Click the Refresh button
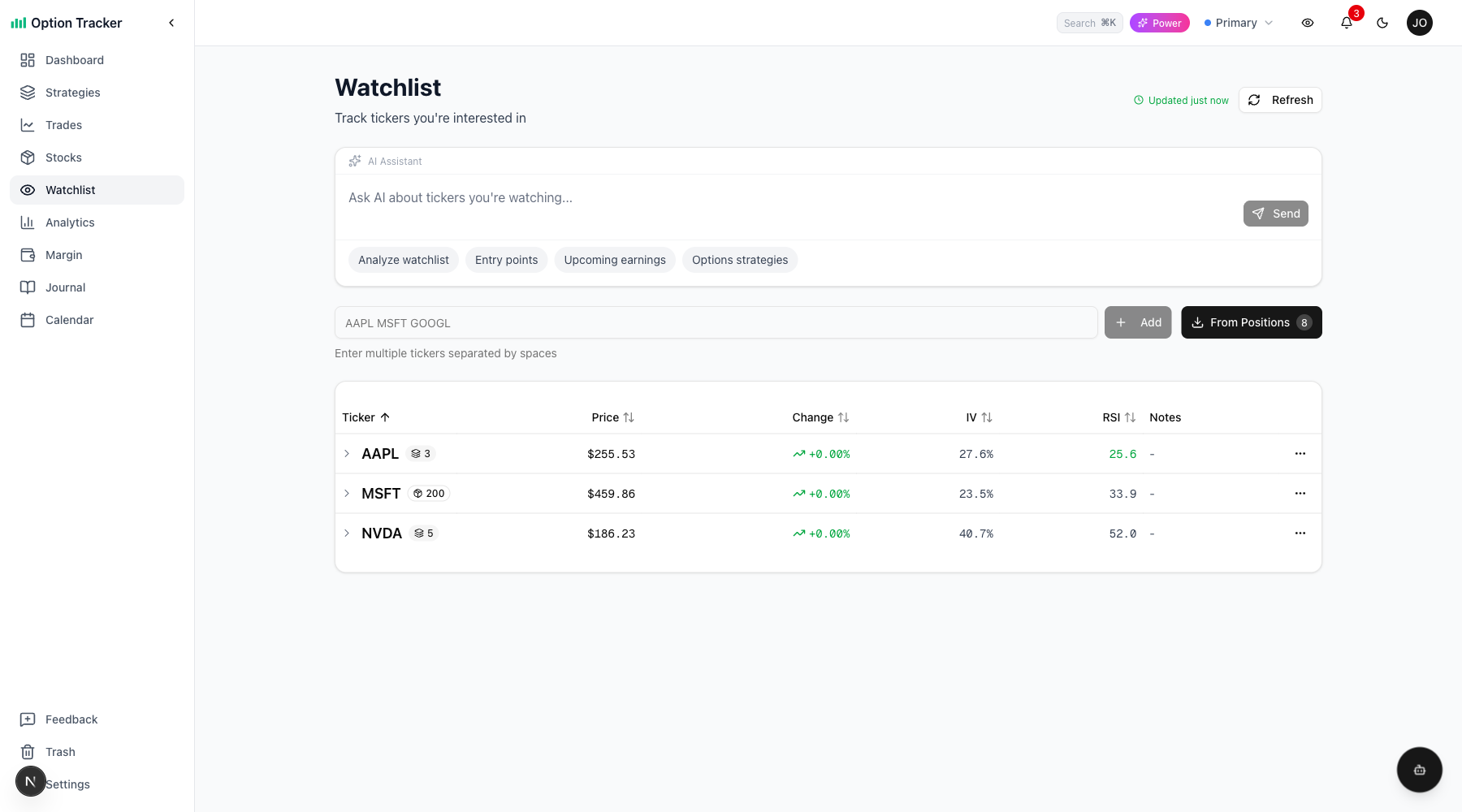This screenshot has width=1462, height=812. click(1280, 100)
